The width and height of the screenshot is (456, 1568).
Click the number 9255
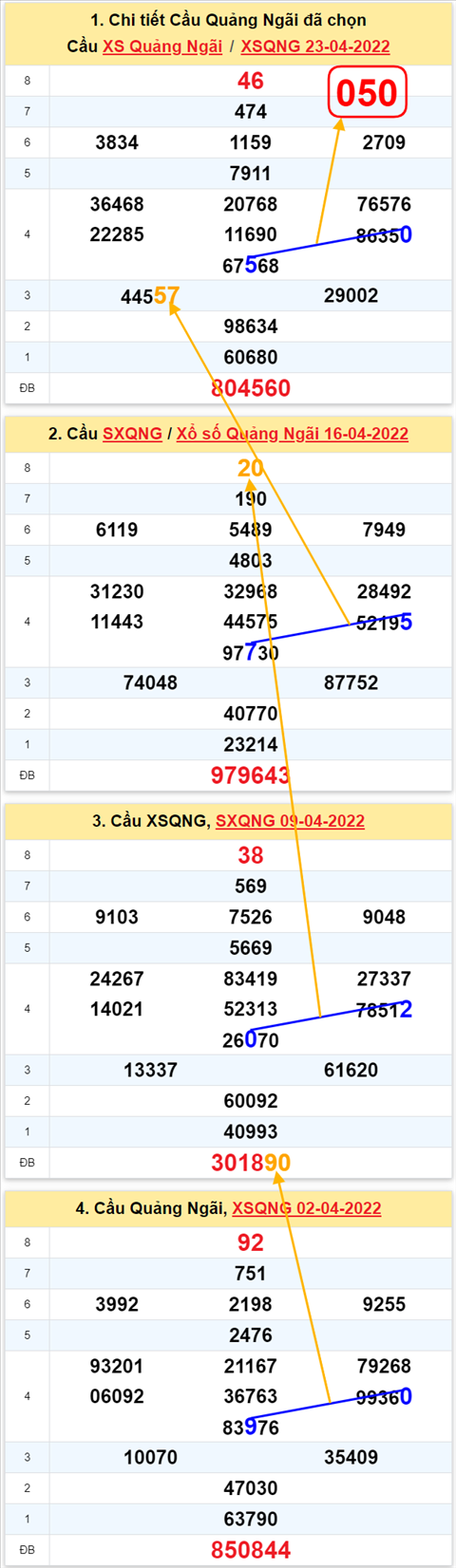pyautogui.click(x=385, y=1304)
